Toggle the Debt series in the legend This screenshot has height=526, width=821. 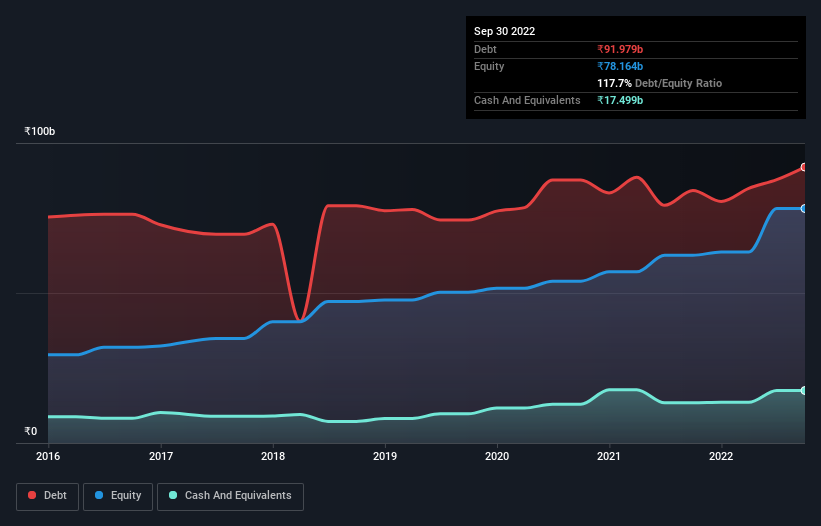tap(48, 496)
